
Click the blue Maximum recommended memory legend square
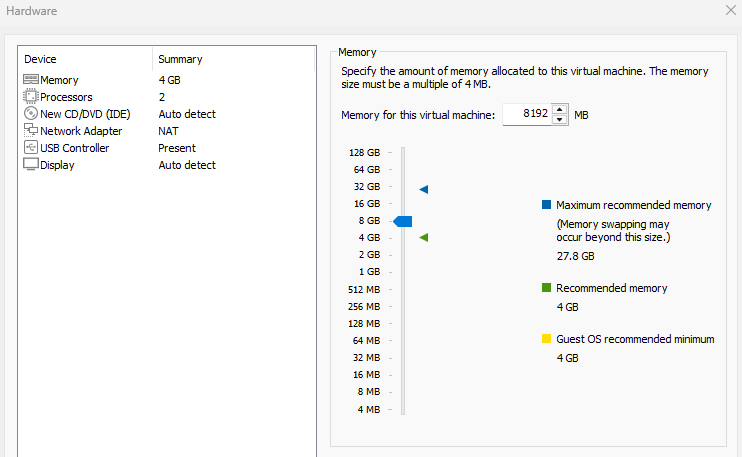click(x=546, y=205)
